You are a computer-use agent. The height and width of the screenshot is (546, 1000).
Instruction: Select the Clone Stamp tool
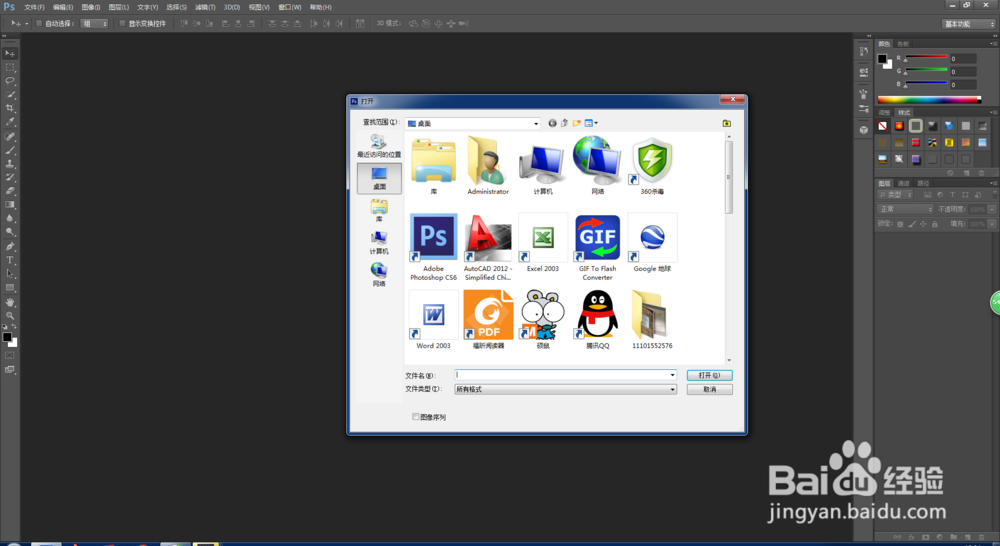(10, 164)
